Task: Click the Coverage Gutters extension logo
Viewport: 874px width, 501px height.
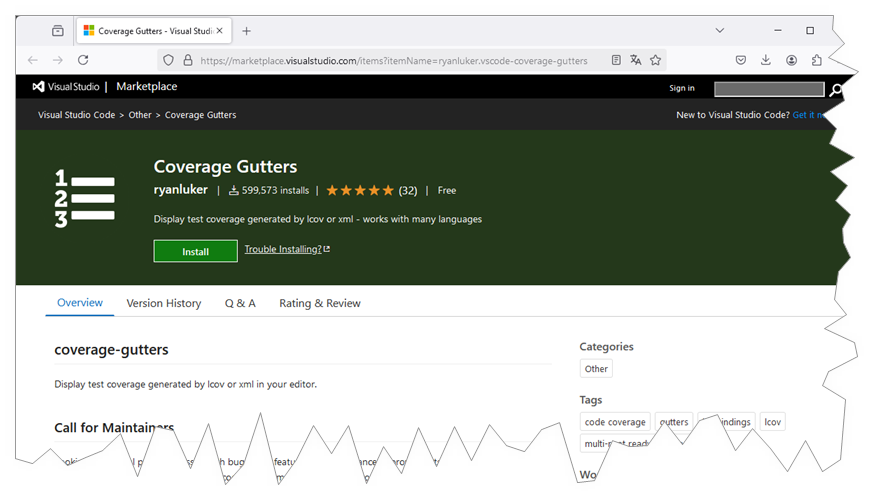Action: coord(85,198)
